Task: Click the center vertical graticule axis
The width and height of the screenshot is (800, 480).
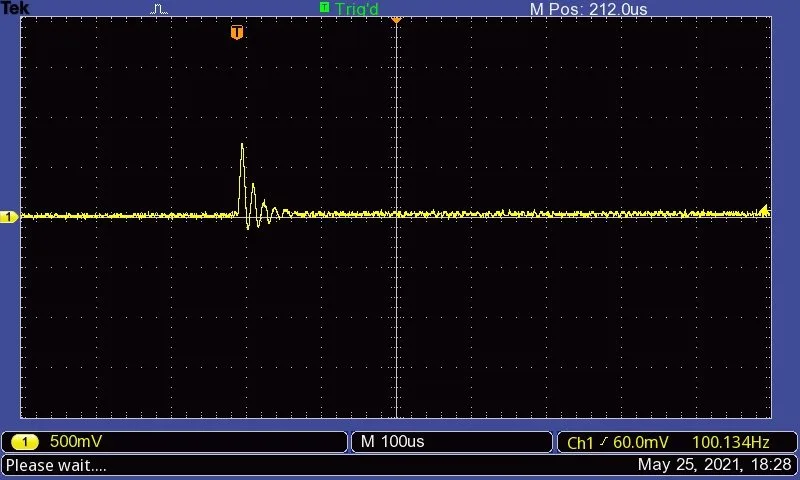Action: tap(397, 300)
